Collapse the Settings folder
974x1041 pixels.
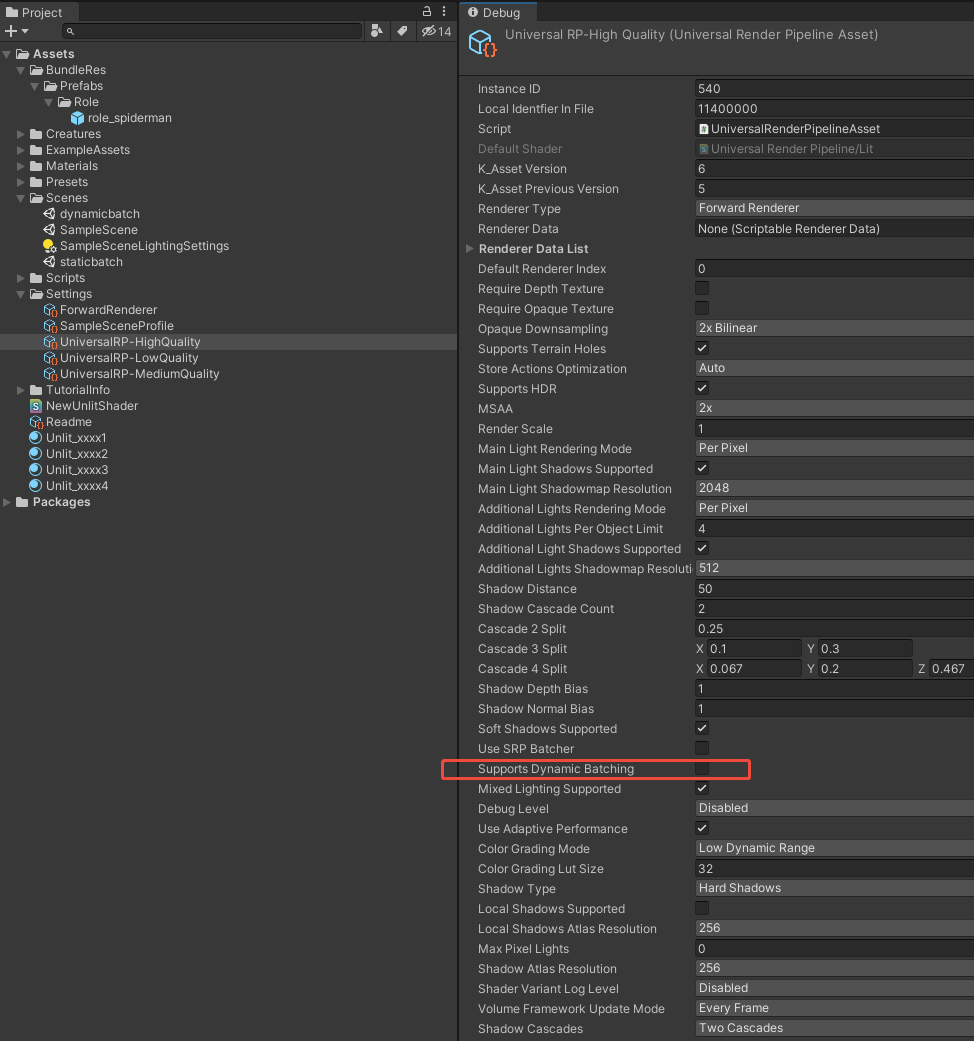[21, 294]
